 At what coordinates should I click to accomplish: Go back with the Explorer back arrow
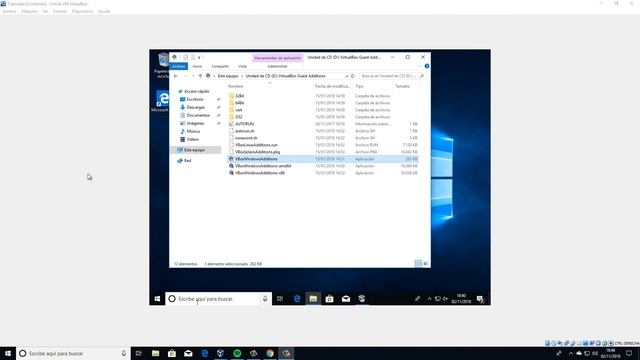tap(176, 76)
